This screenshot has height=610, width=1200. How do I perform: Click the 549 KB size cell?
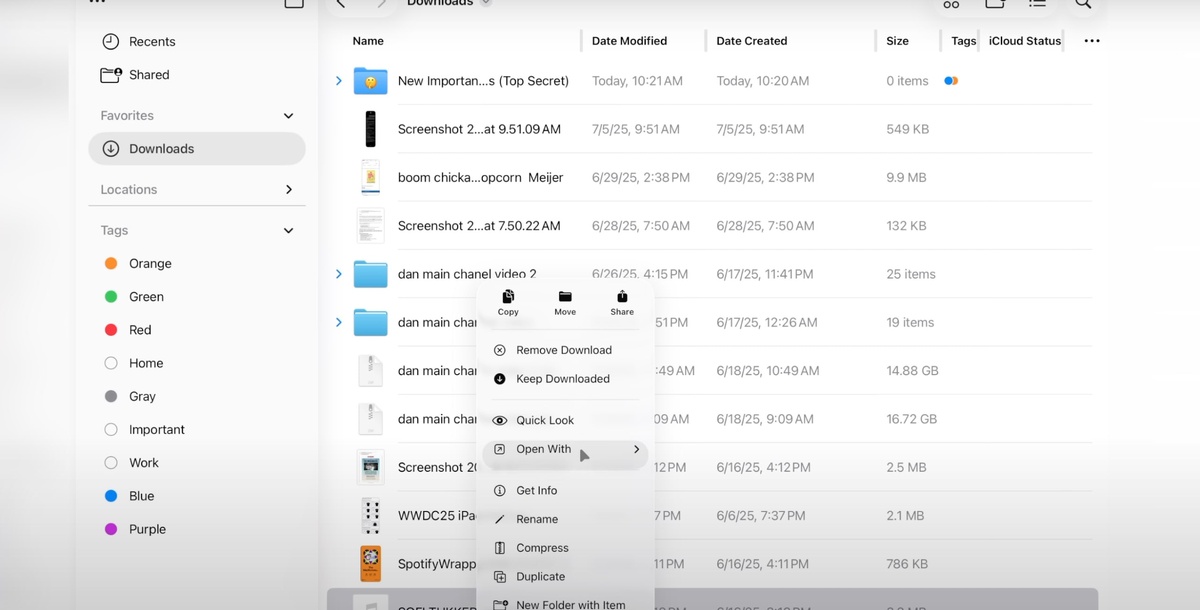[908, 129]
